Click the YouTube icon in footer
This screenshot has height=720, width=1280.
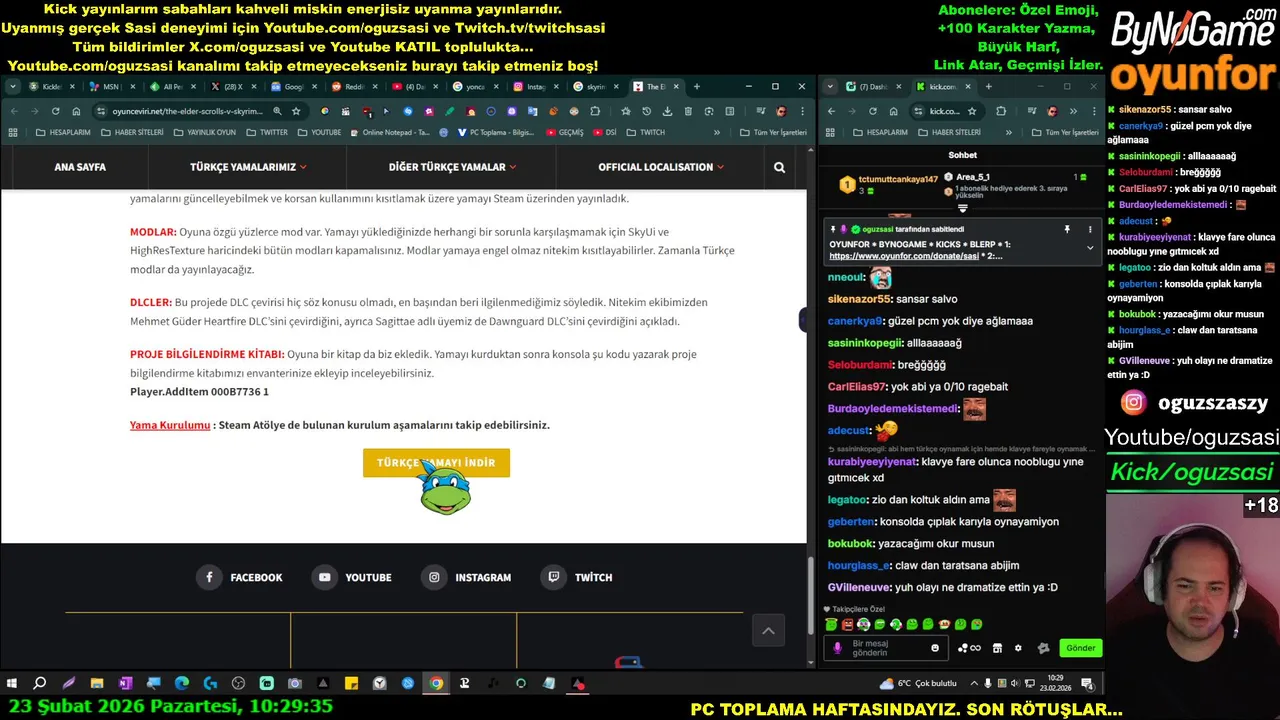324,577
